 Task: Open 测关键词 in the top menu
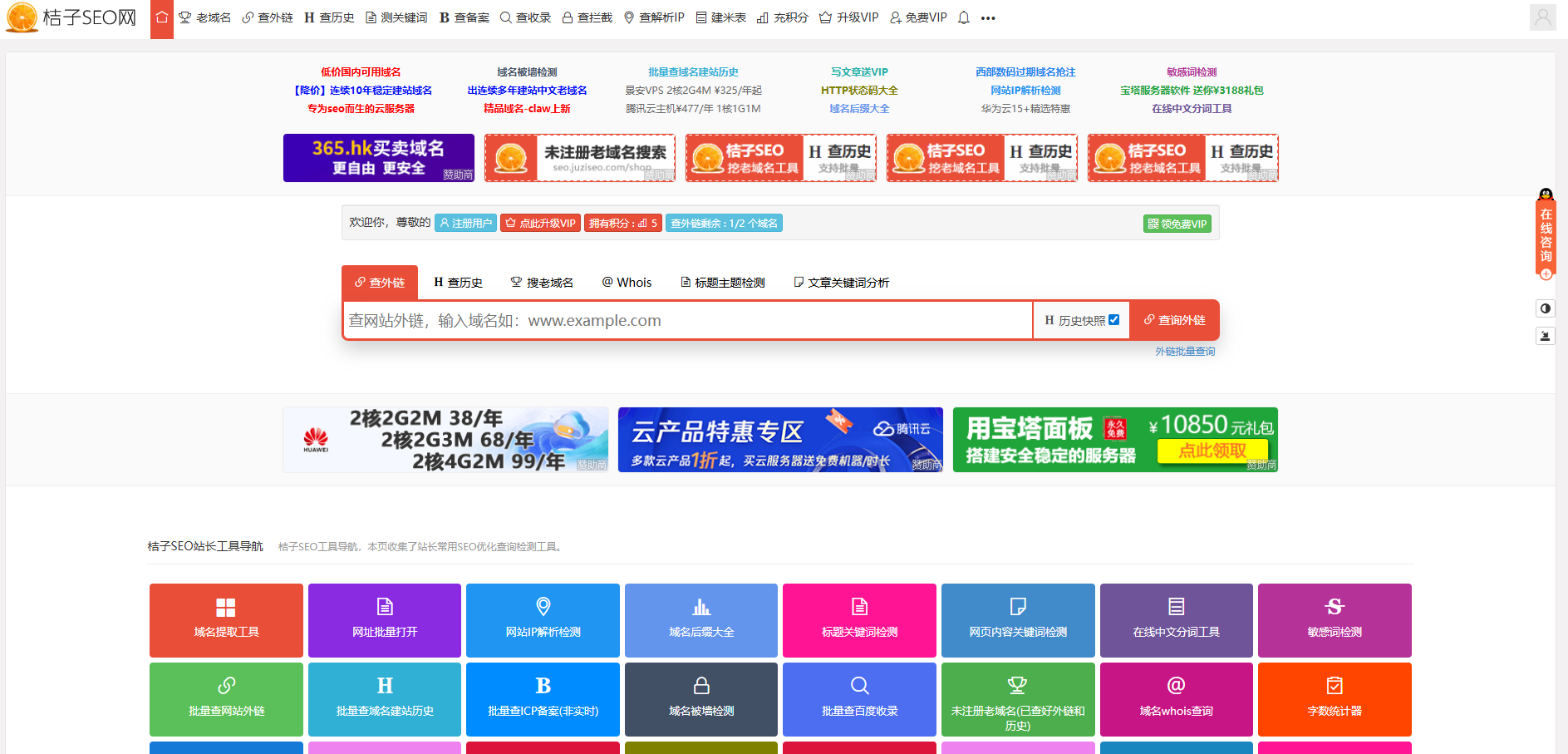[396, 18]
